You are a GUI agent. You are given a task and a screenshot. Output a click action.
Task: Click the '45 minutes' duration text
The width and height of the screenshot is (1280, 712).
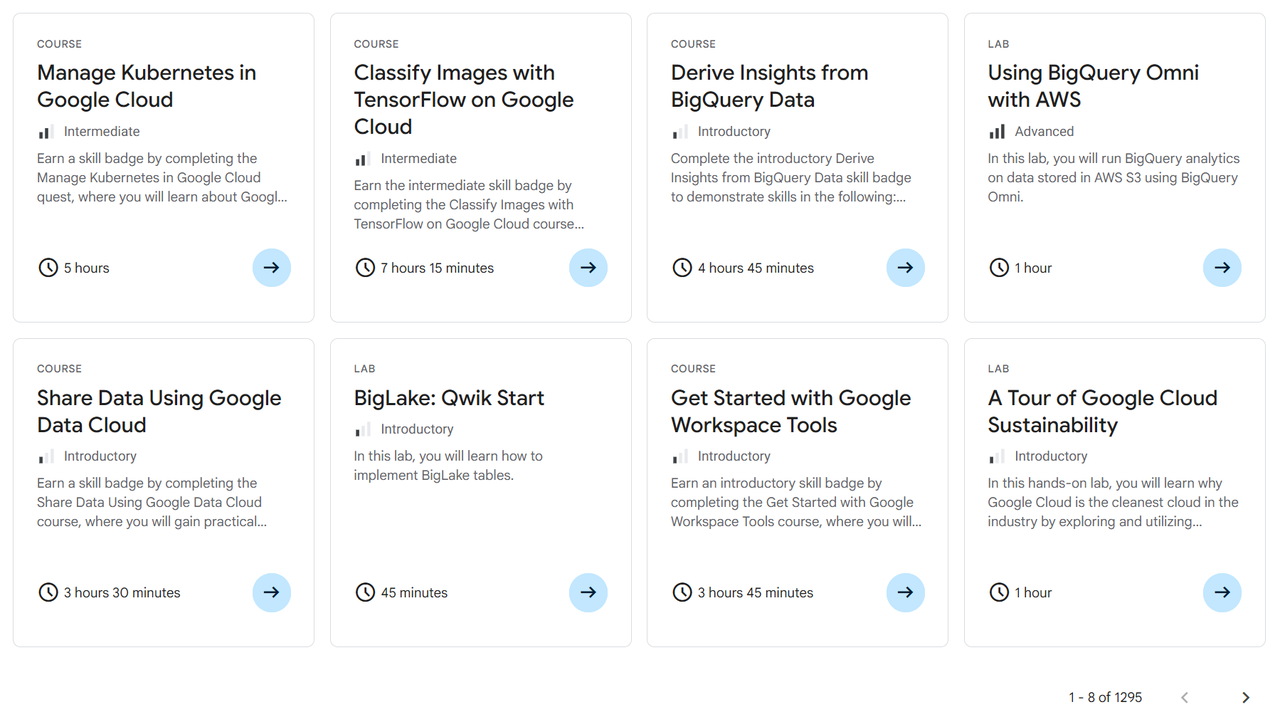click(x=414, y=593)
